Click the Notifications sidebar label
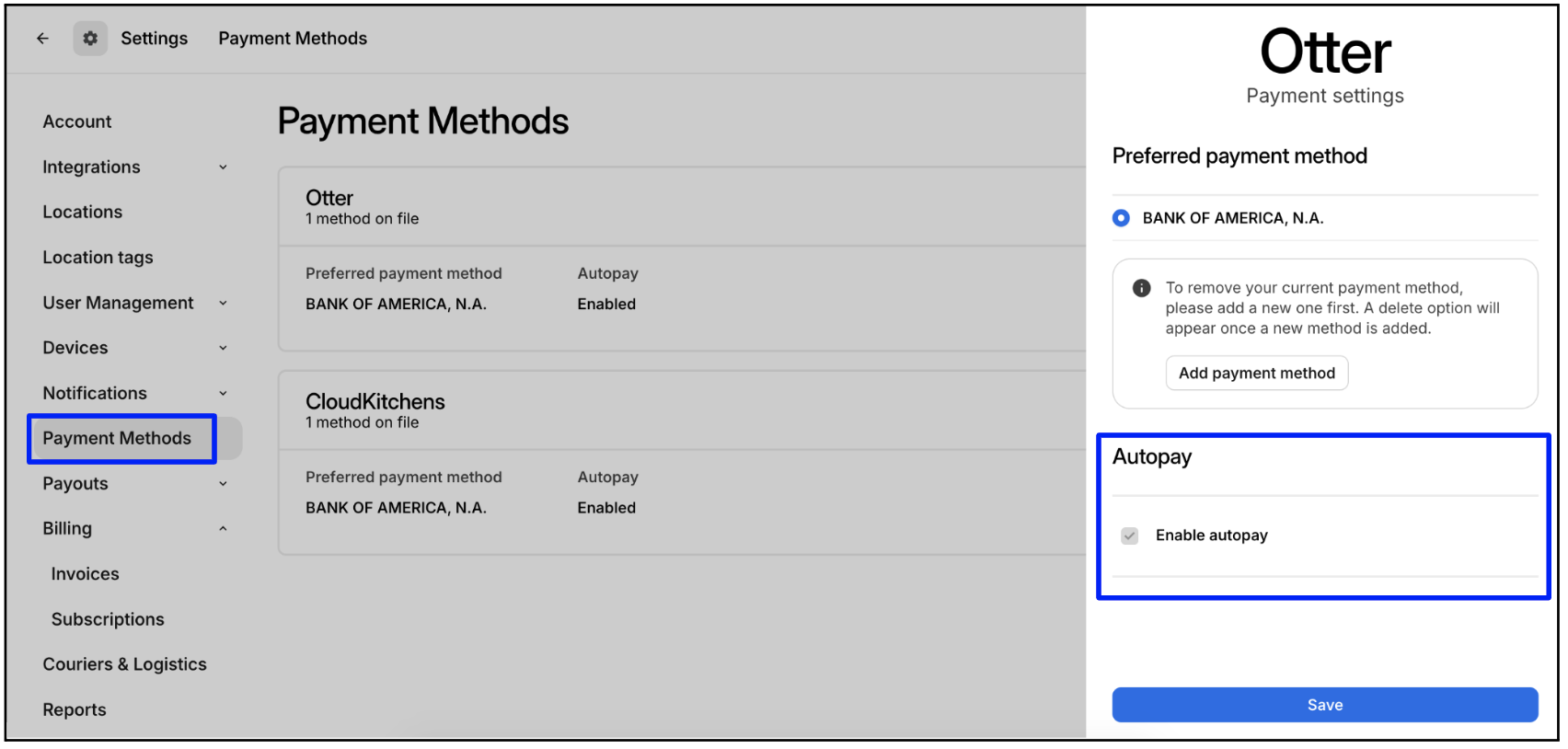Screen dimensions: 1568x749 click(x=95, y=393)
